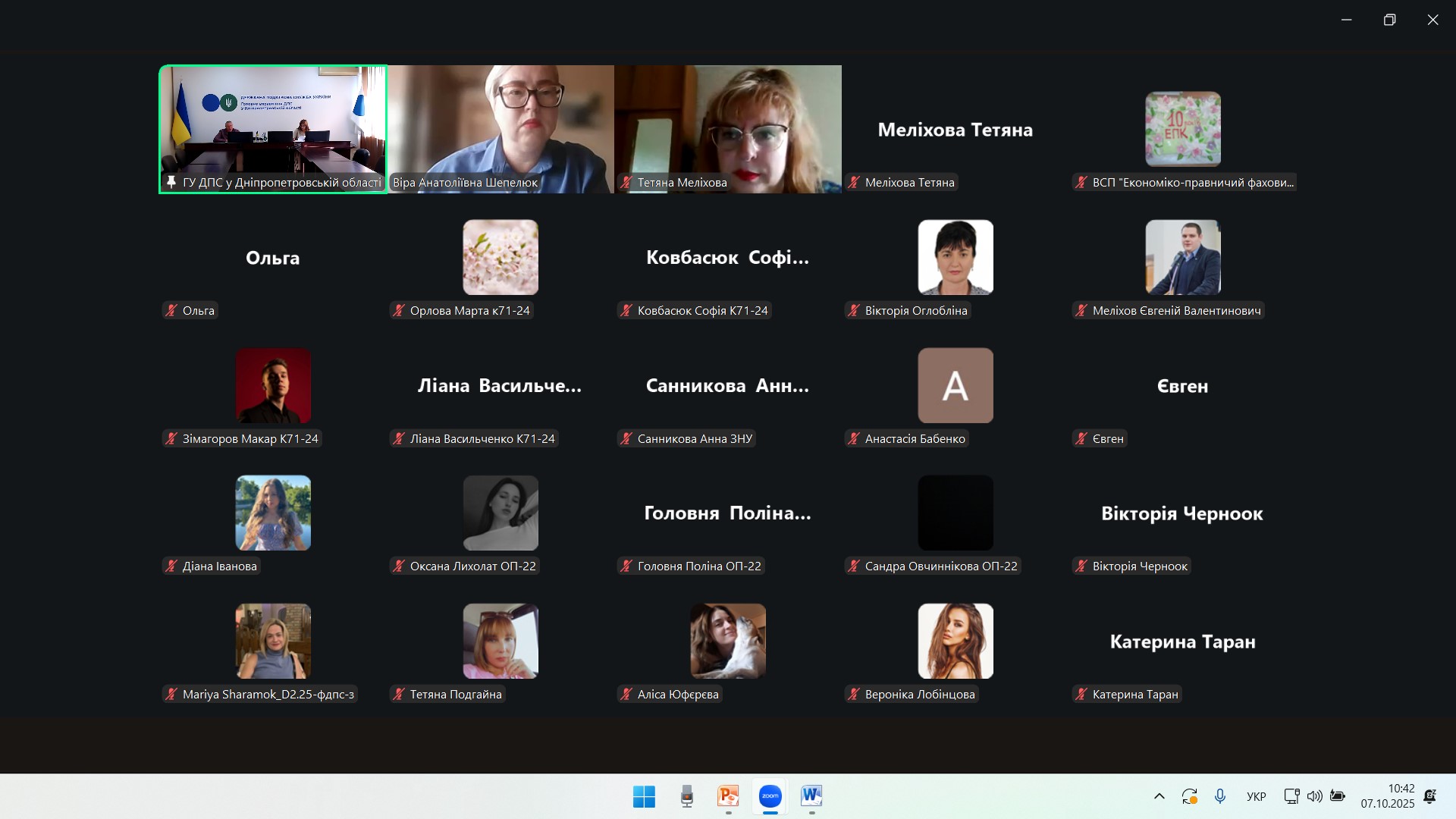Open the volume control in system tray
This screenshot has width=1456, height=819.
[1314, 796]
